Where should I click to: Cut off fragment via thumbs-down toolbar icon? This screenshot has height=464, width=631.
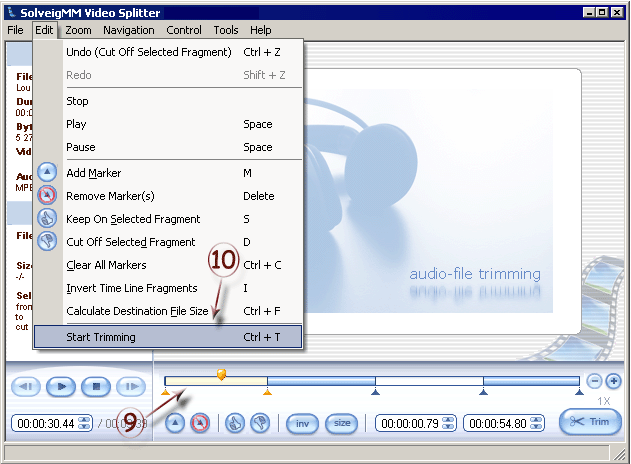point(260,423)
